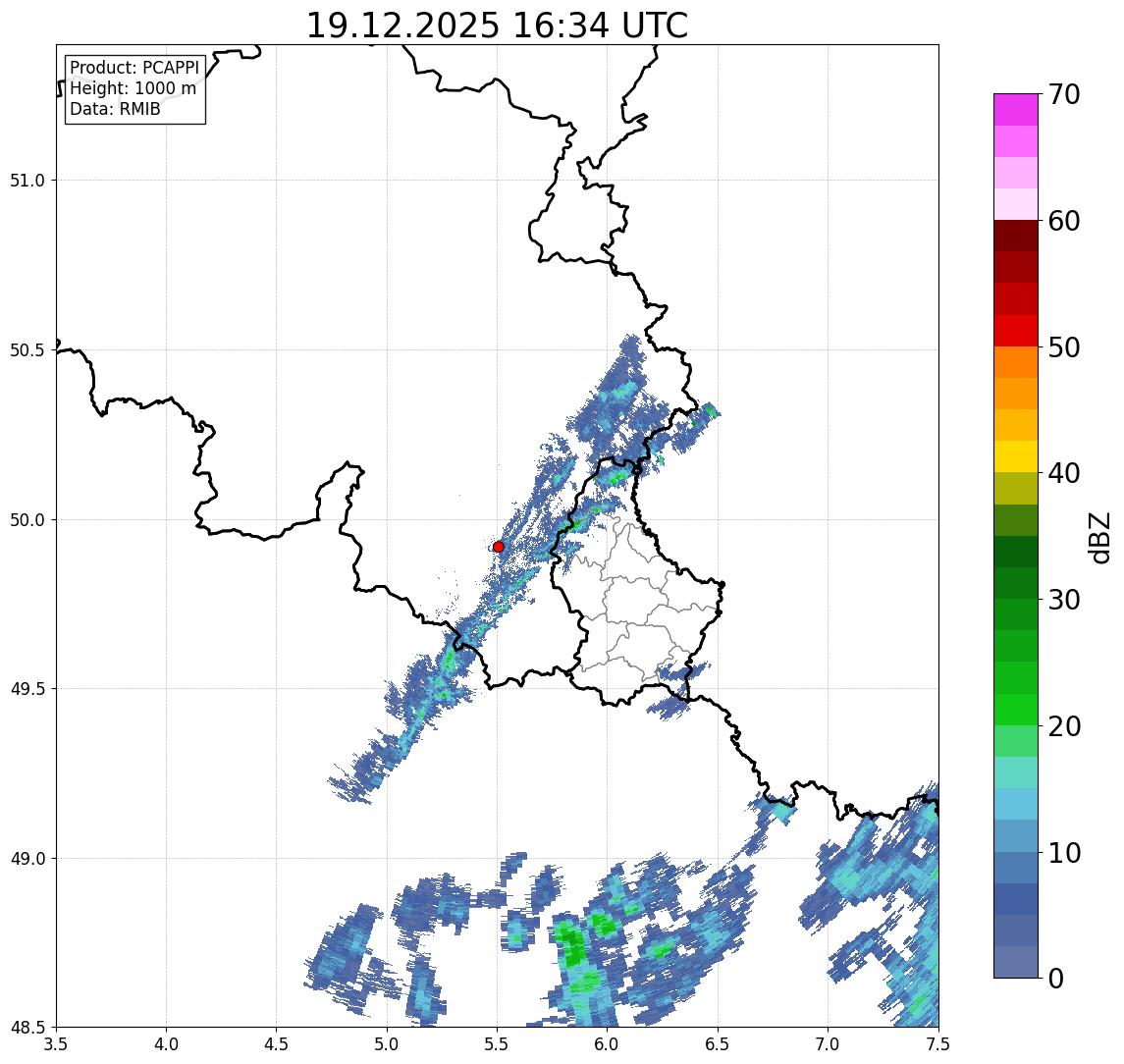Click the "Data: RMIB" label
Screen dimensions: 1124x1064
pos(115,109)
